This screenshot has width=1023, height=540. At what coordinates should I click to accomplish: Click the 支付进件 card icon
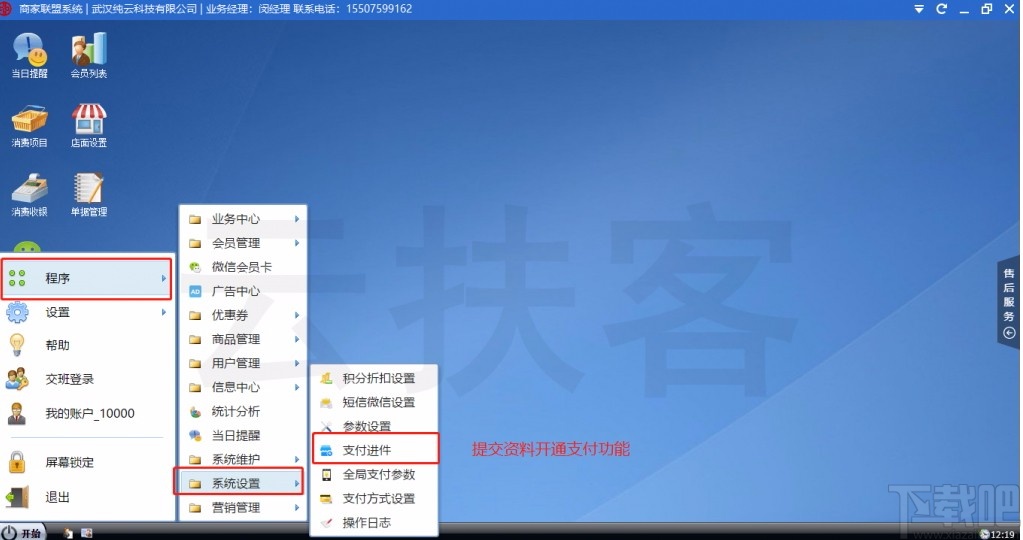(x=326, y=451)
